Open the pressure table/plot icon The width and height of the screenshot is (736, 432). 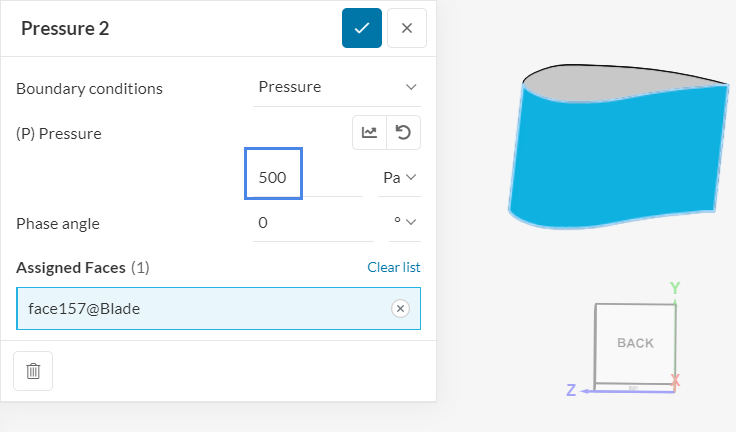click(369, 133)
